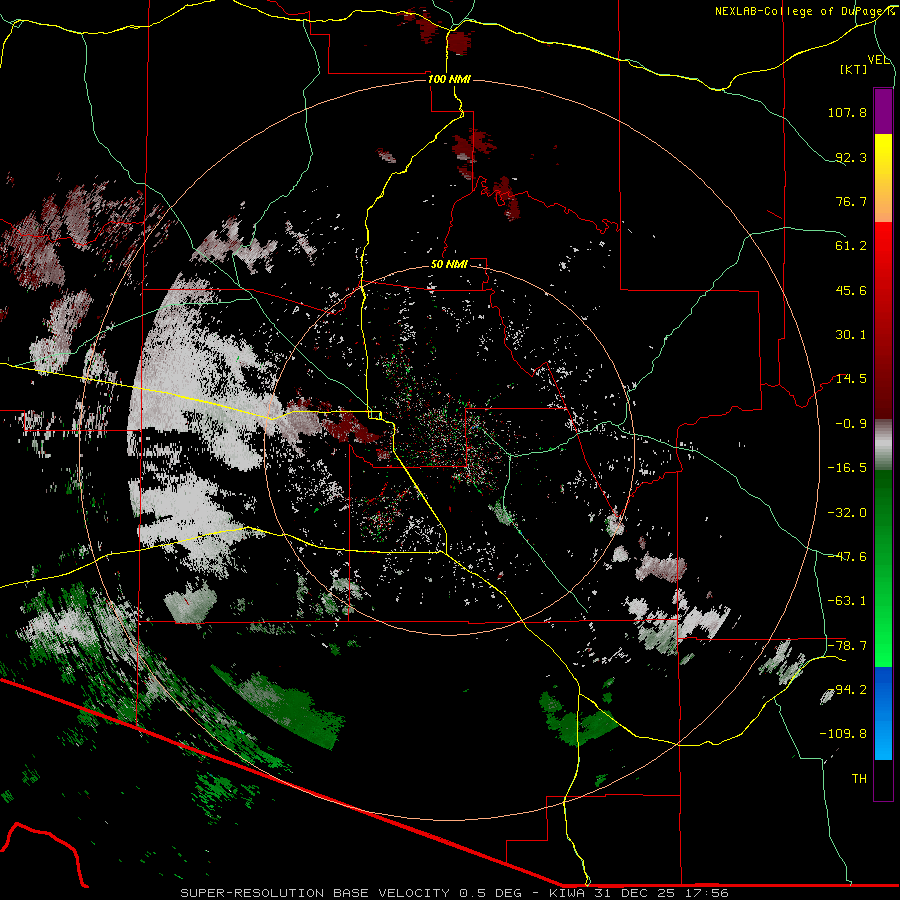Click the 50 NMI range ring label

[x=449, y=264]
